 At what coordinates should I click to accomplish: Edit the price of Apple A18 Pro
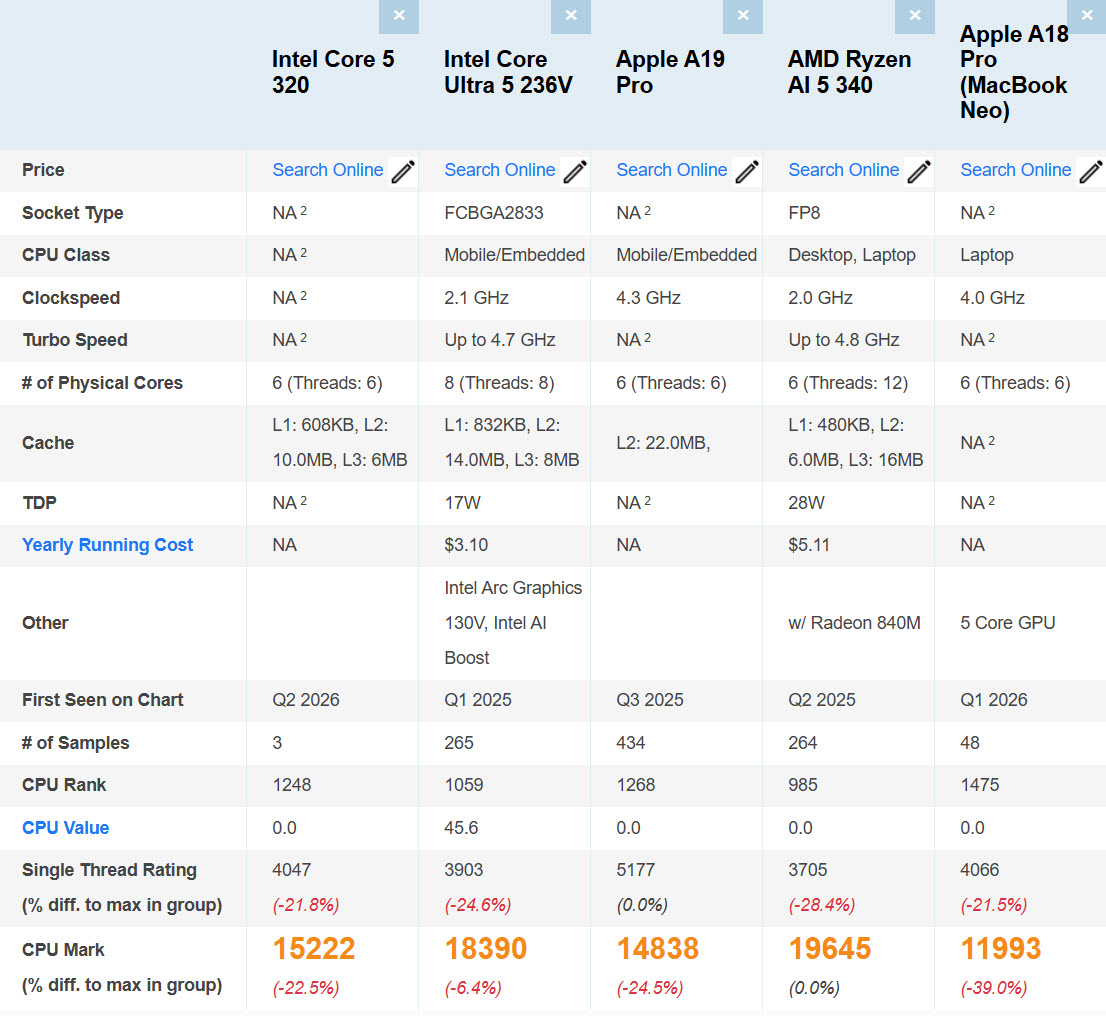click(1090, 171)
